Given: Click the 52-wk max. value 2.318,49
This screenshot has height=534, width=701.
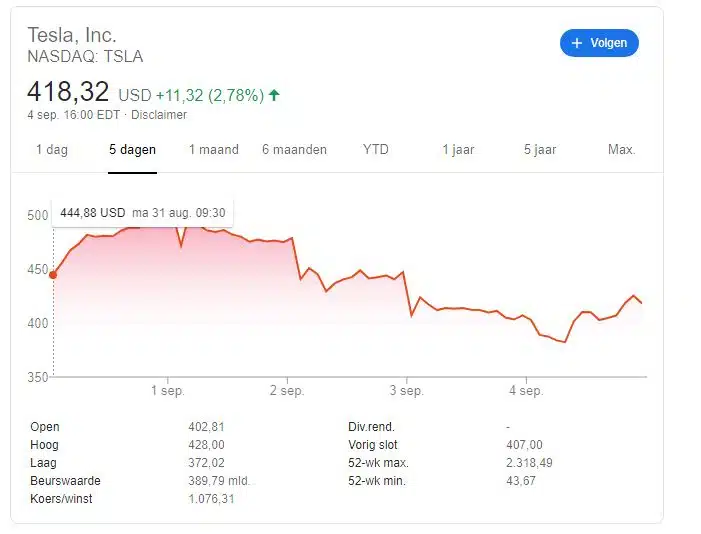Looking at the screenshot, I should (x=529, y=463).
